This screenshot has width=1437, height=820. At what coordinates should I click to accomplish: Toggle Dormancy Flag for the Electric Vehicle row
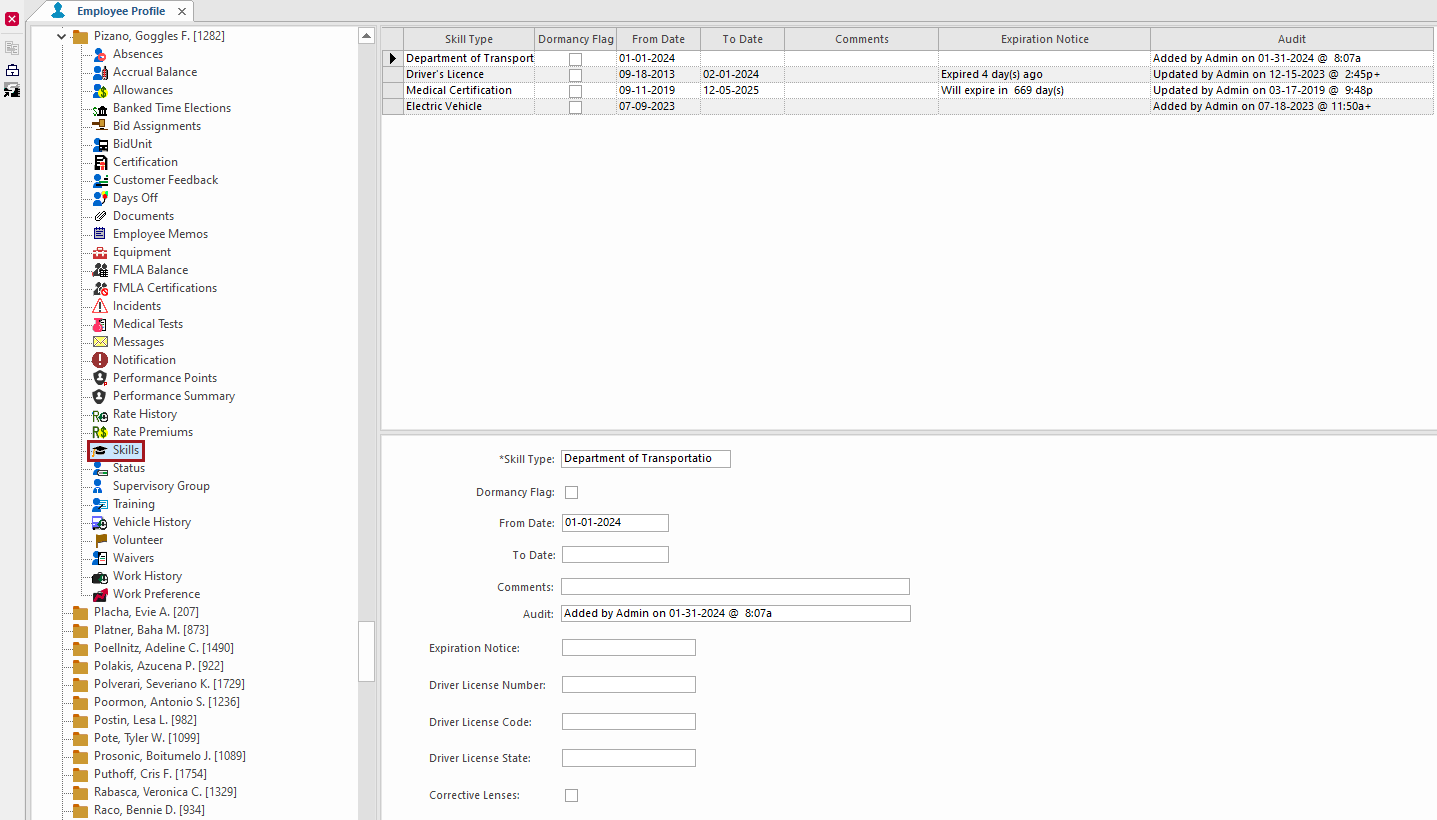(575, 106)
